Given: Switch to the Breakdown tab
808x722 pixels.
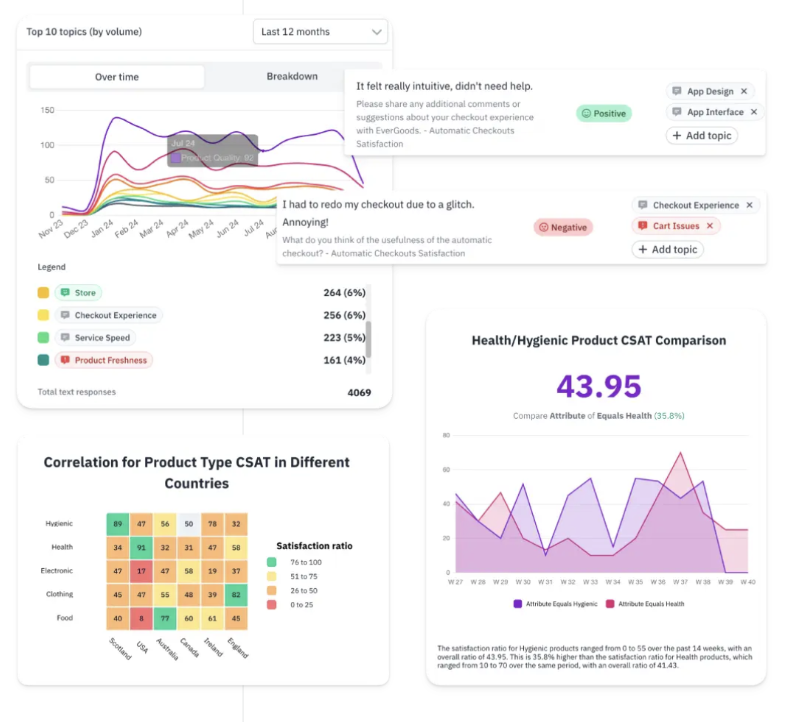Looking at the screenshot, I should point(292,77).
